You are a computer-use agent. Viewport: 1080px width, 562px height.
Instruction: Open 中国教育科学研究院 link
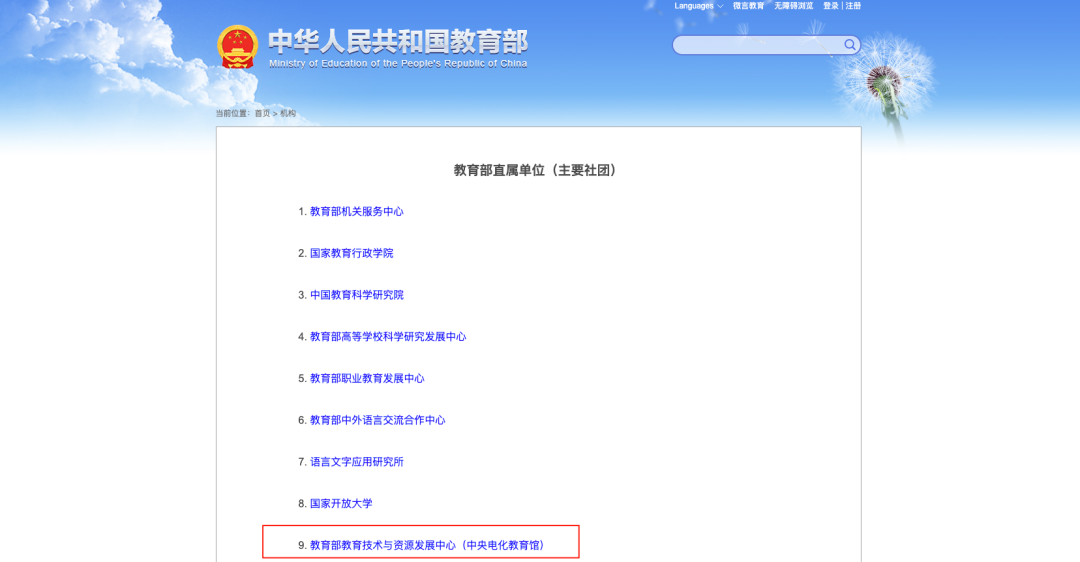pyautogui.click(x=357, y=295)
